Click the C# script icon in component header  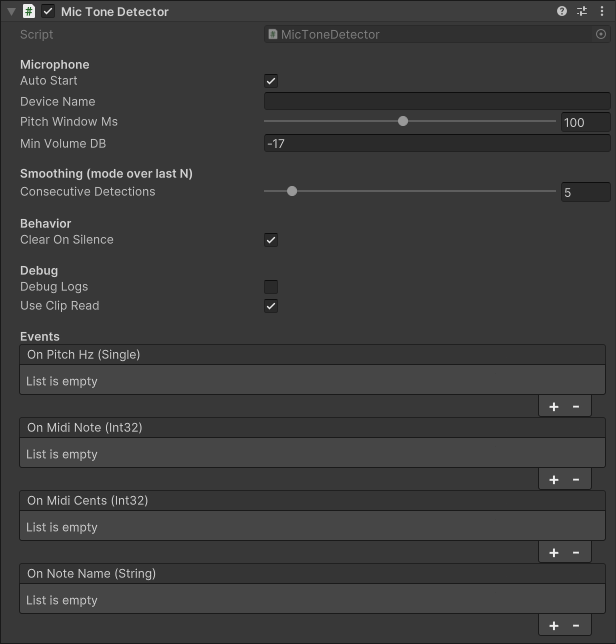click(29, 11)
